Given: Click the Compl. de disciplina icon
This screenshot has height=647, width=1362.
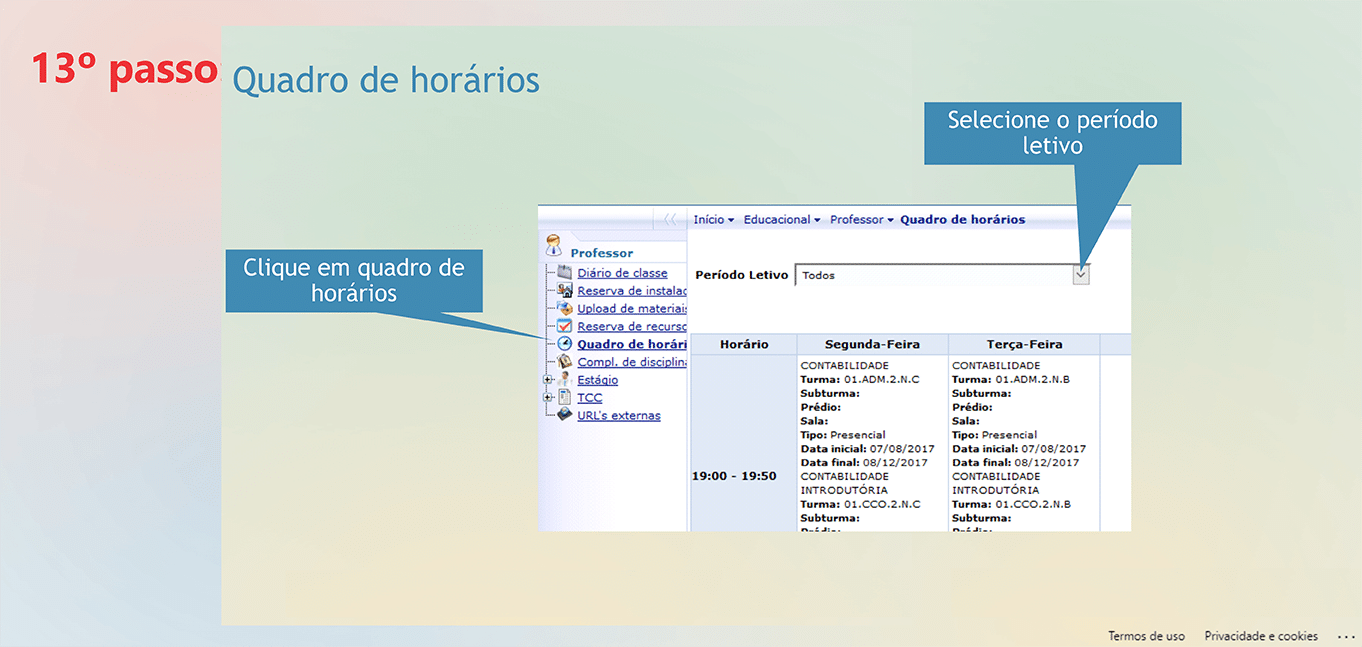Looking at the screenshot, I should coord(565,362).
